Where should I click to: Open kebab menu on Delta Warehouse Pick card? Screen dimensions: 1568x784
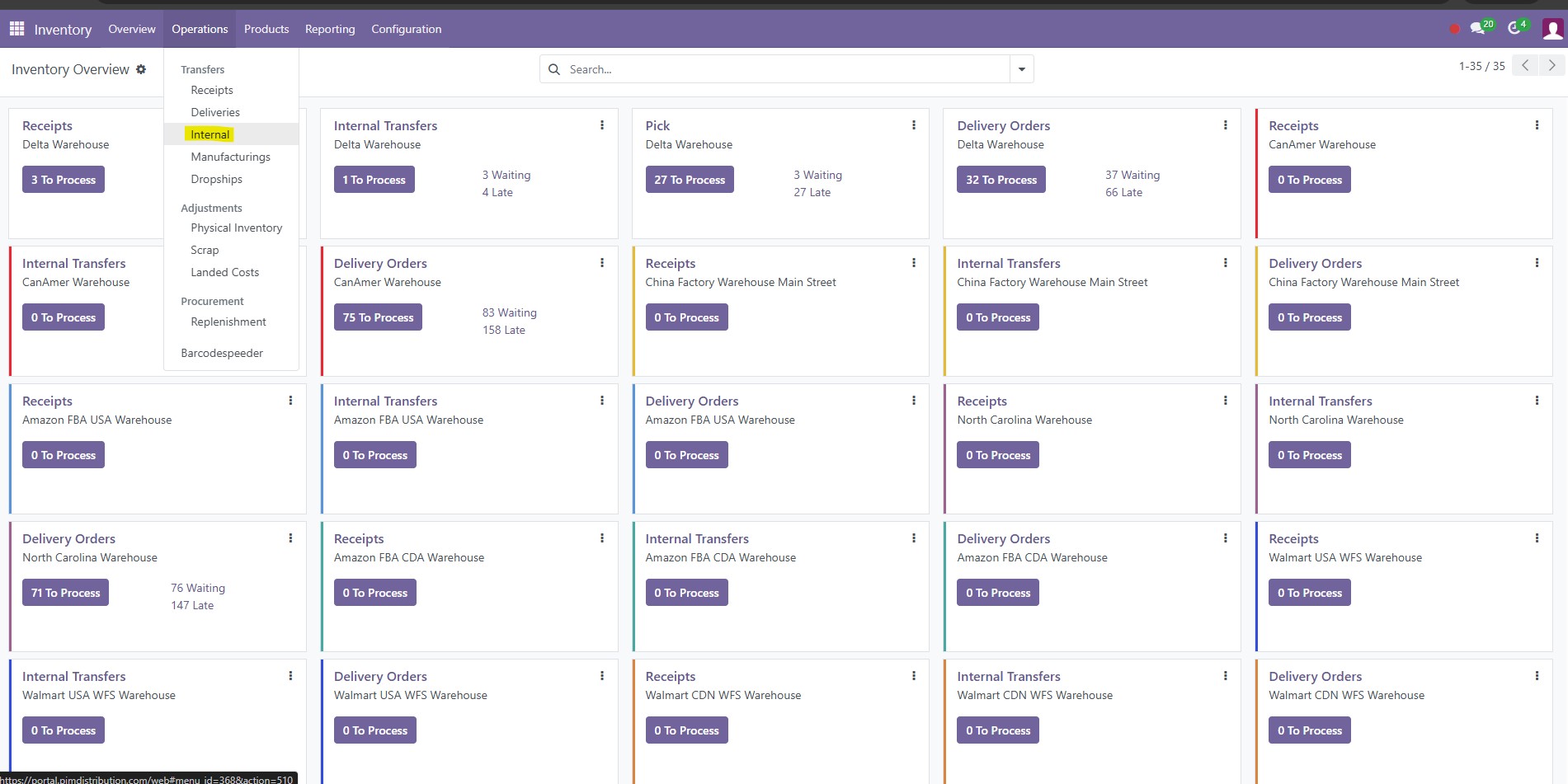pyautogui.click(x=913, y=125)
